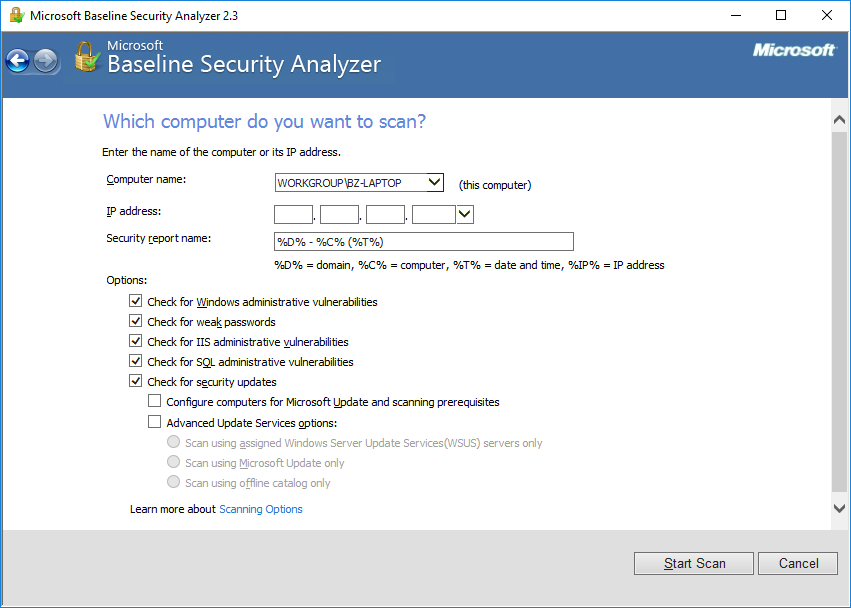
Task: Click the scrollbar down arrow
Action: [839, 508]
